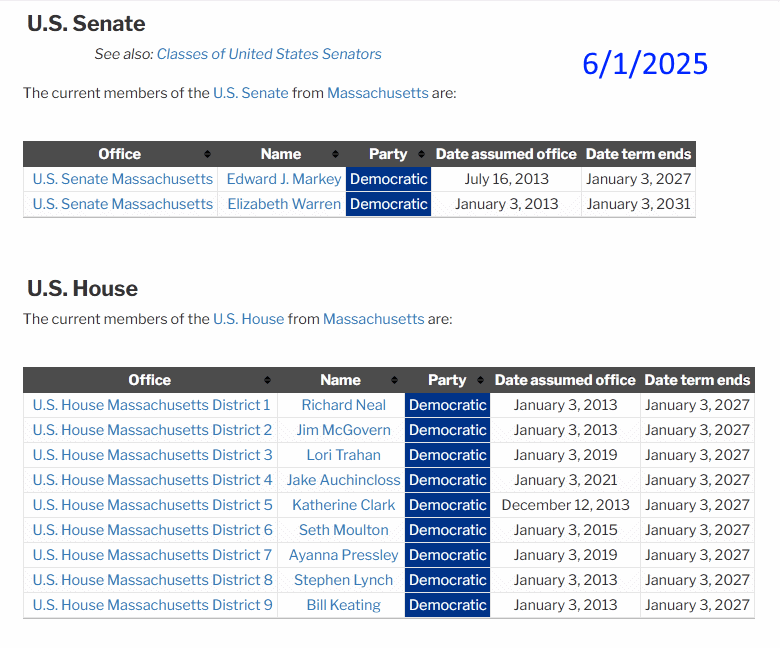780x648 pixels.
Task: Open Jake Auchincloss's page
Action: [x=344, y=480]
